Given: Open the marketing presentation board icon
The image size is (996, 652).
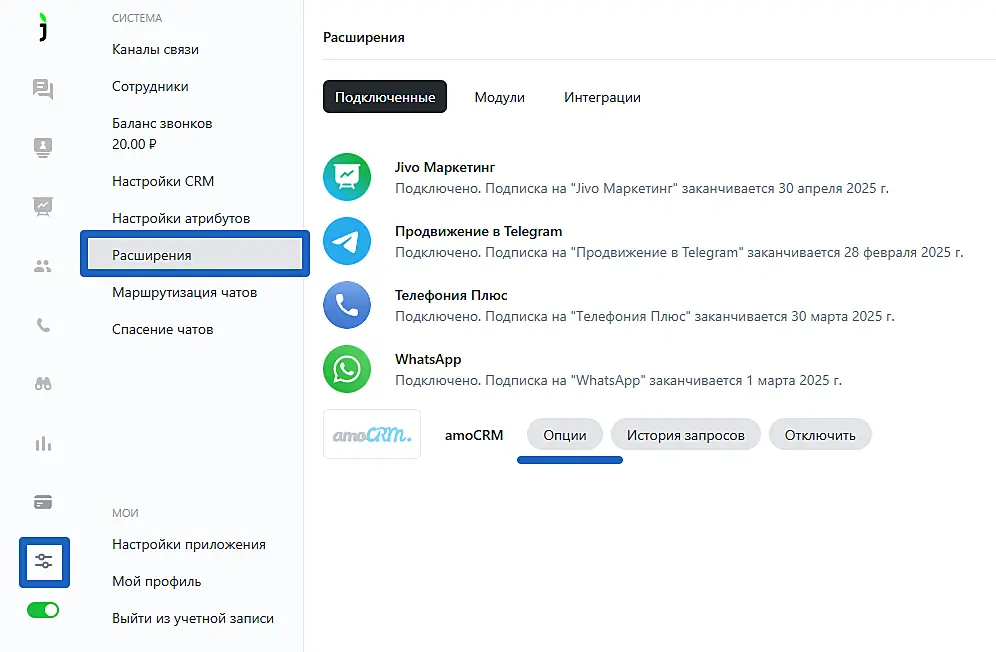Looking at the screenshot, I should tap(43, 206).
